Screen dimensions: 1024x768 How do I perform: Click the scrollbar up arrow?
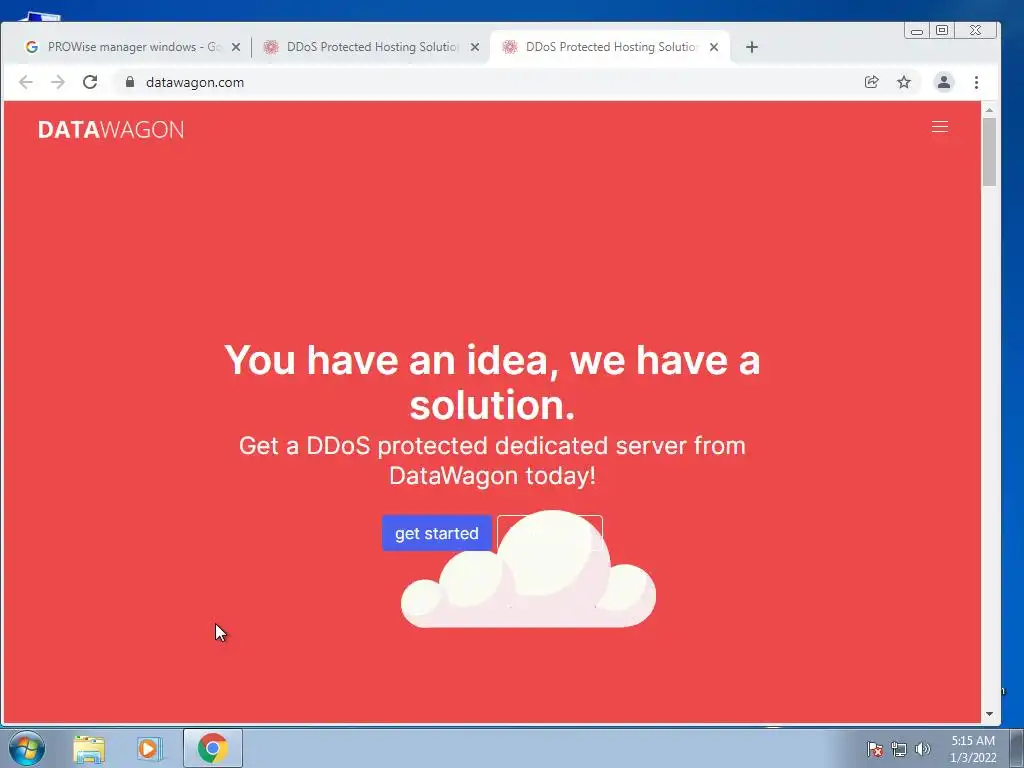(989, 110)
